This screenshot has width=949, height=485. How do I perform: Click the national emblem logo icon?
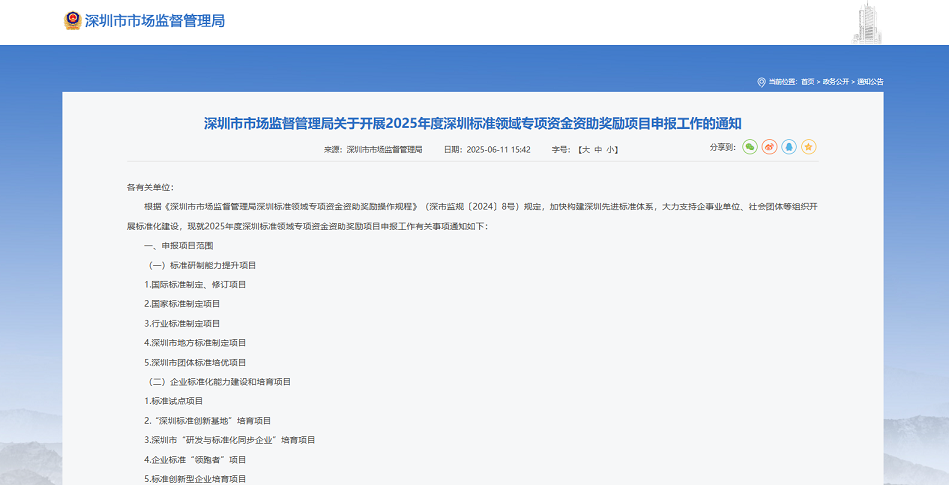(x=72, y=20)
